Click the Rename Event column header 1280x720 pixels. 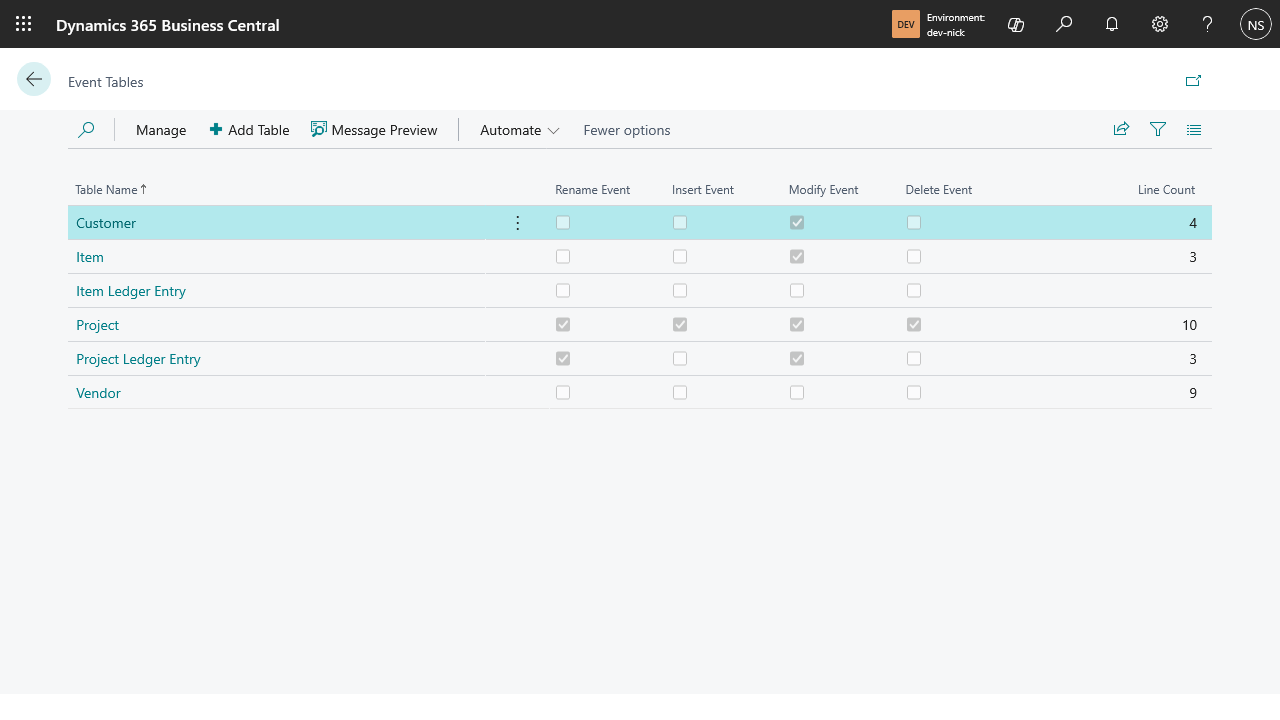point(593,190)
